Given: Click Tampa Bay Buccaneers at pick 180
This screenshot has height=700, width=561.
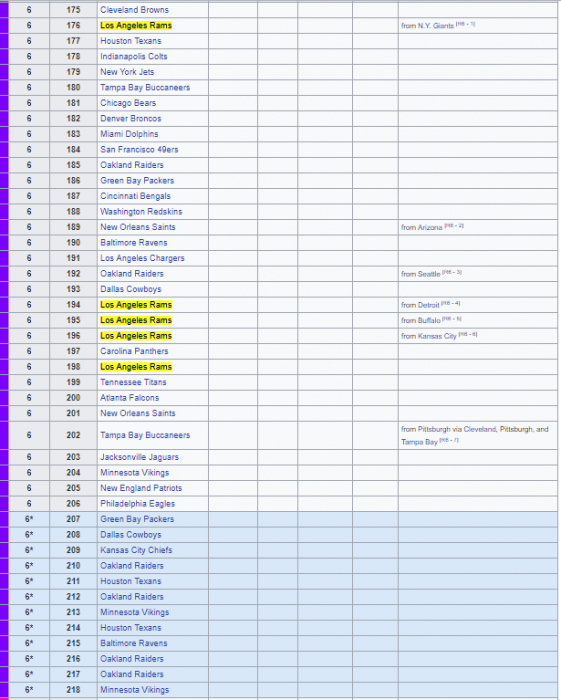Looking at the screenshot, I should point(145,88).
